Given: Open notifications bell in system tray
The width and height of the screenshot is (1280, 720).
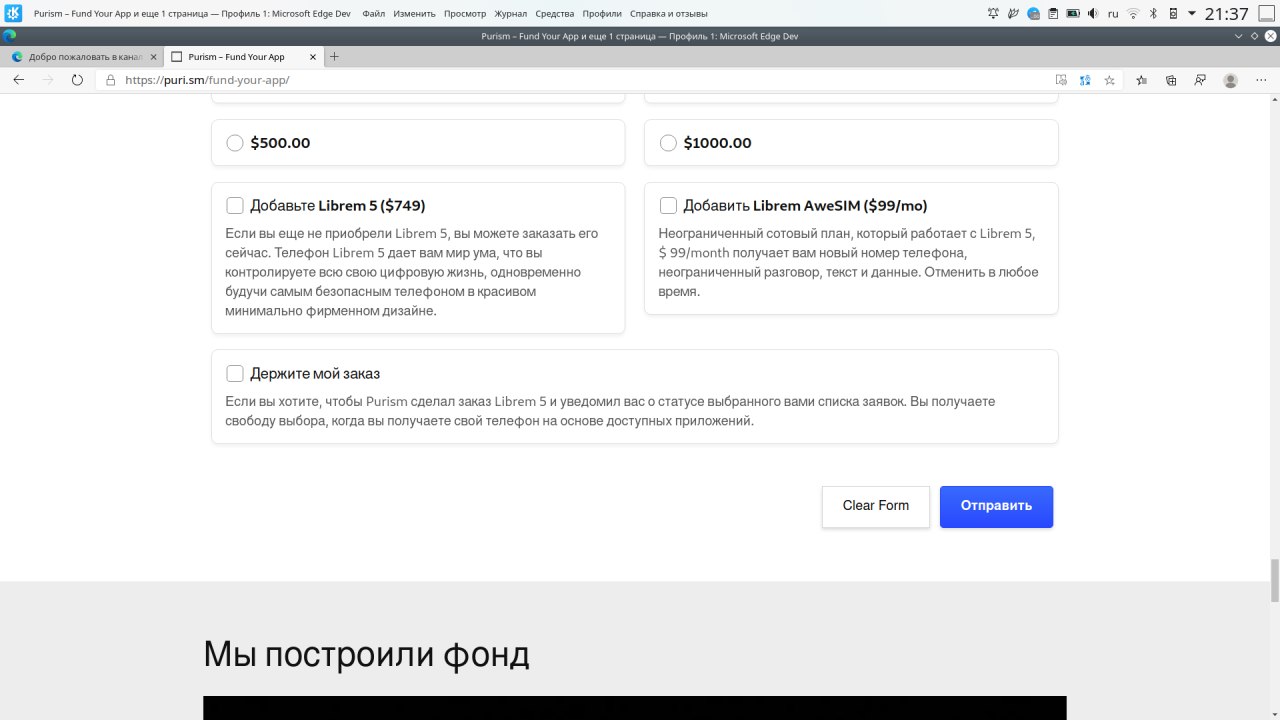Looking at the screenshot, I should tap(993, 14).
